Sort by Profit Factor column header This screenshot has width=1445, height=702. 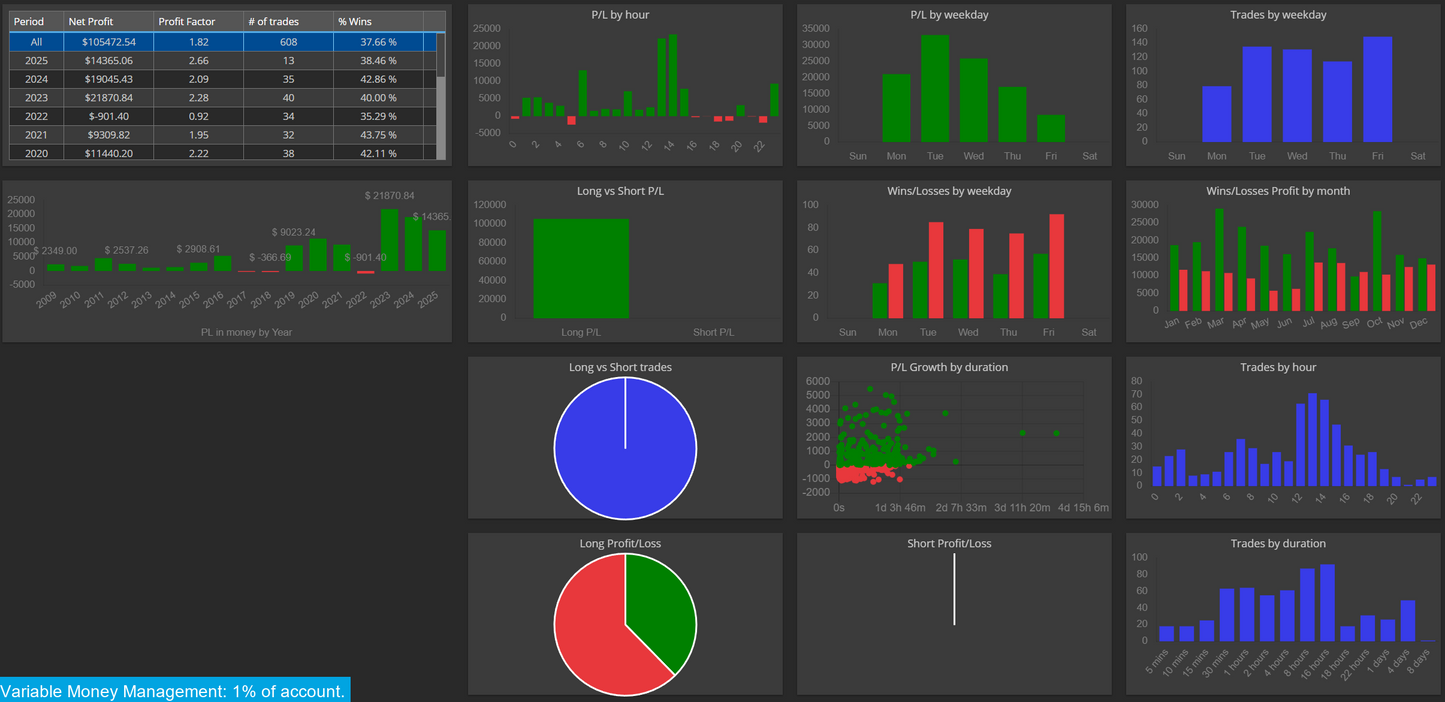pos(198,21)
